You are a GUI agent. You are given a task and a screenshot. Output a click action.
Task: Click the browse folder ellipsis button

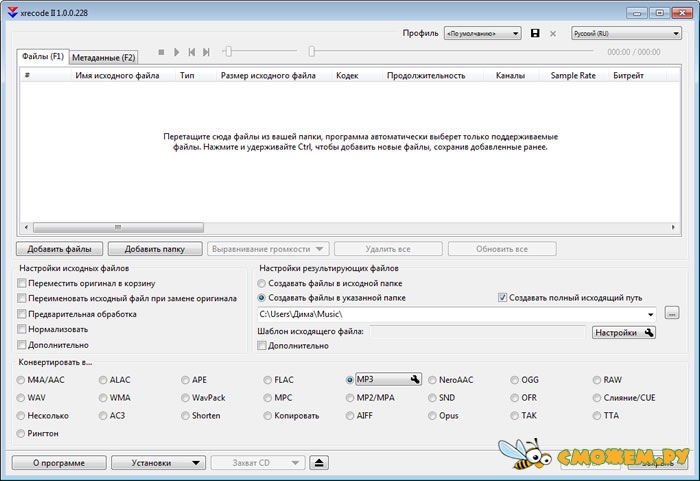672,313
